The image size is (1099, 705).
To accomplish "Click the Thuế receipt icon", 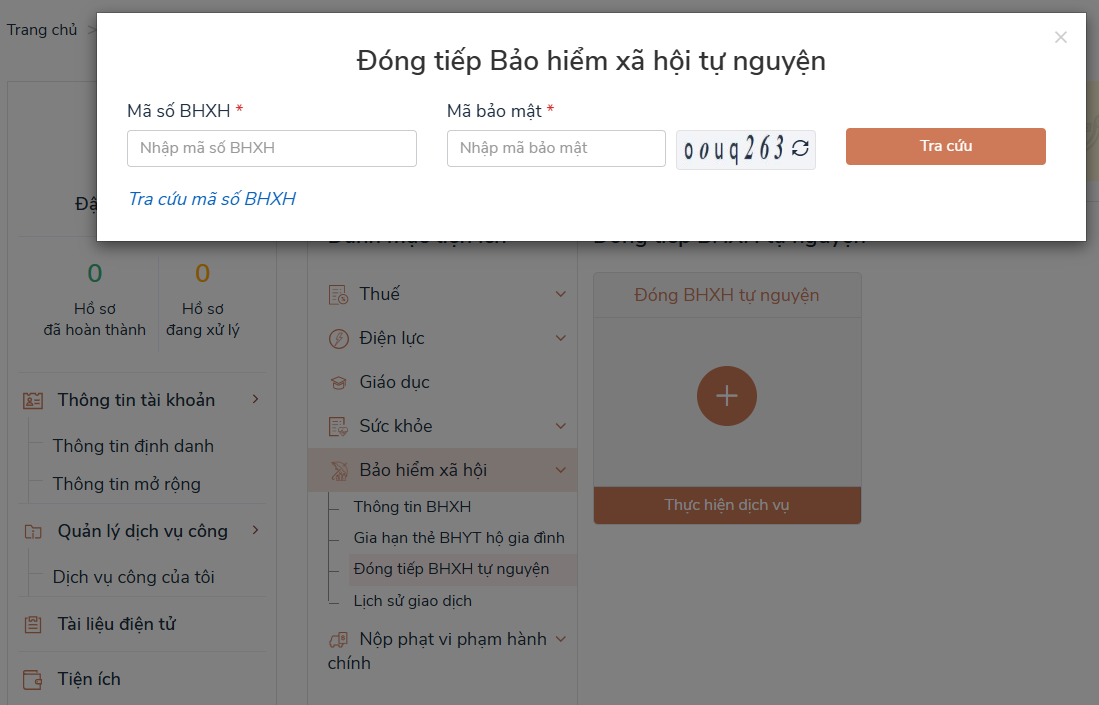I will [x=339, y=295].
